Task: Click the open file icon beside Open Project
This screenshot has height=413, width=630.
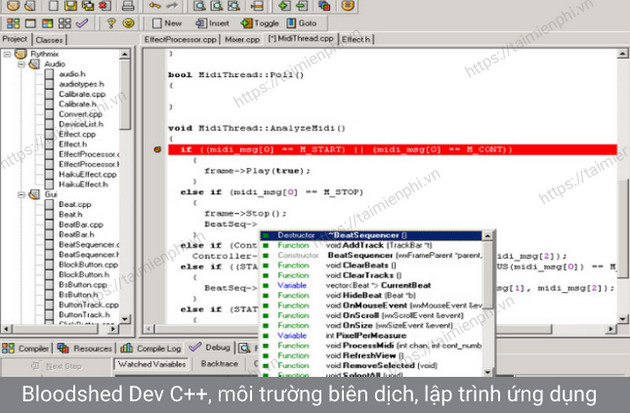Action: (30, 5)
